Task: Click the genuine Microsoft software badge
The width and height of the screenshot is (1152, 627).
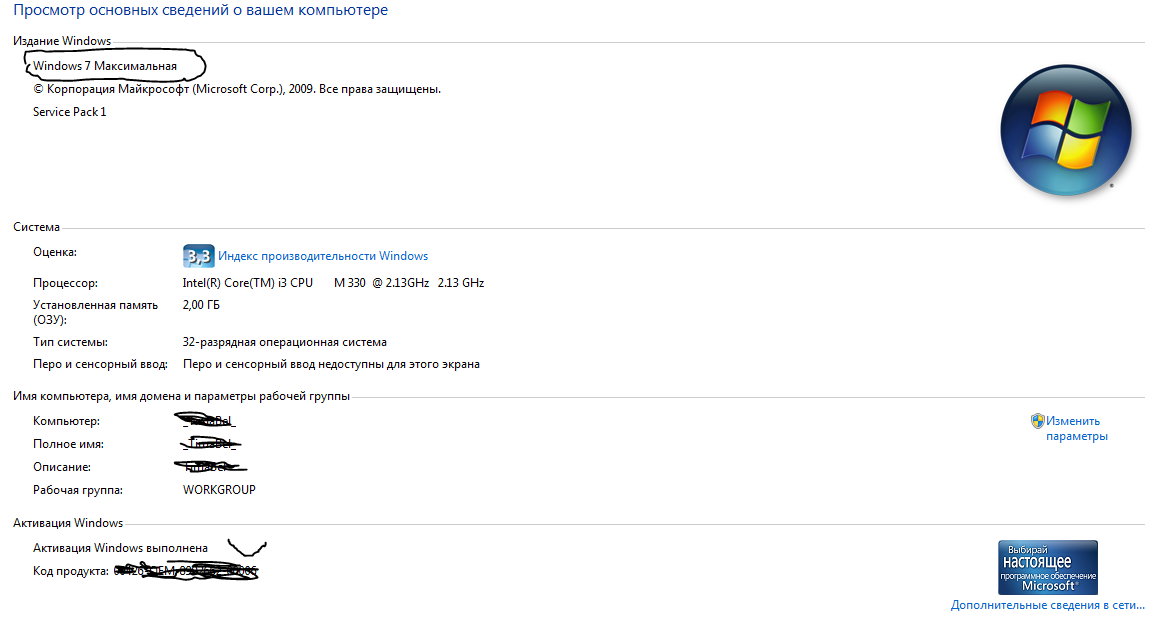Action: pos(1048,567)
